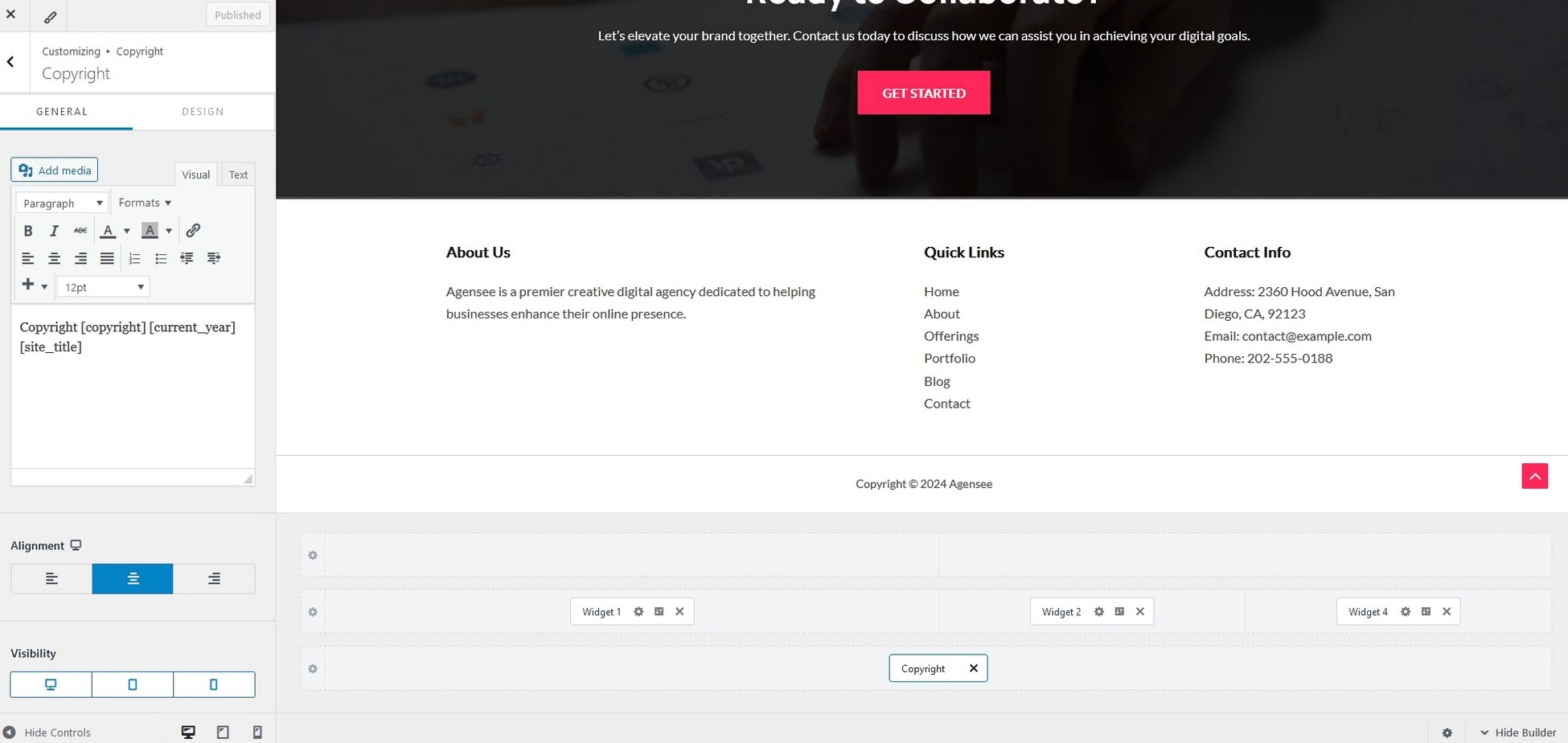Click the device icon next to Alignment
This screenshot has height=743, width=1568.
click(x=76, y=545)
